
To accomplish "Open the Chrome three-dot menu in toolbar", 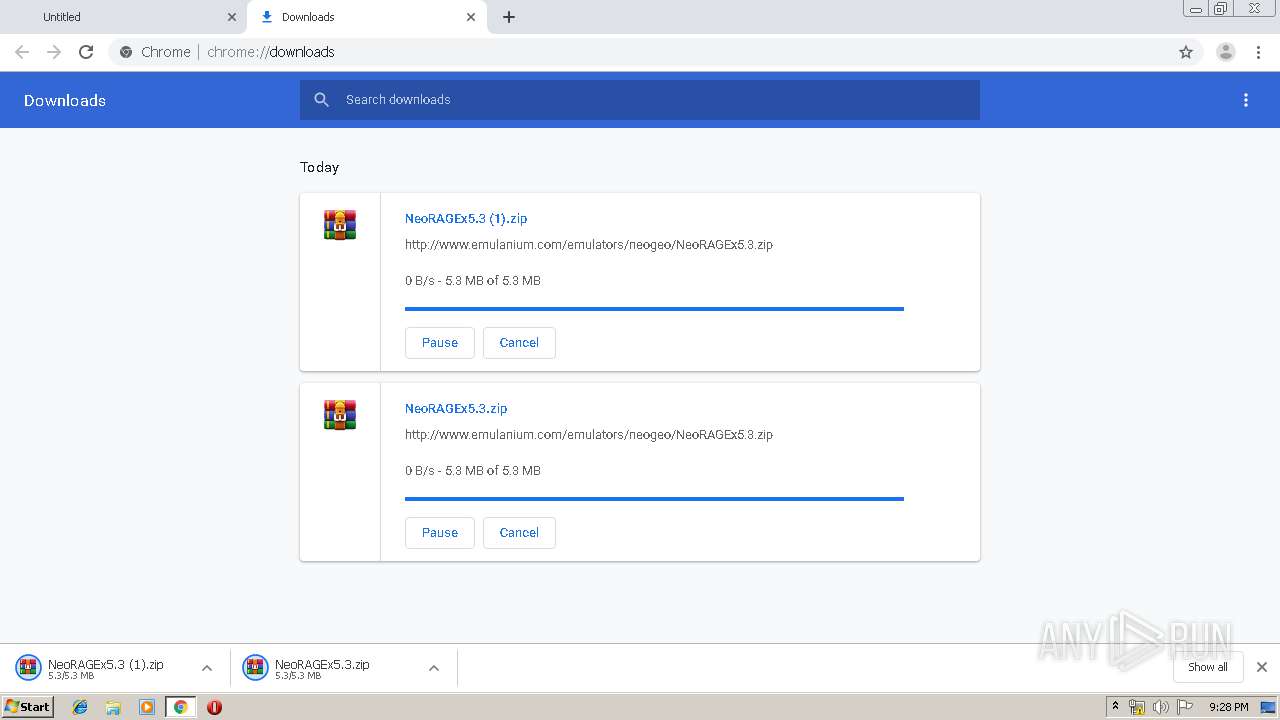I will 1259,52.
